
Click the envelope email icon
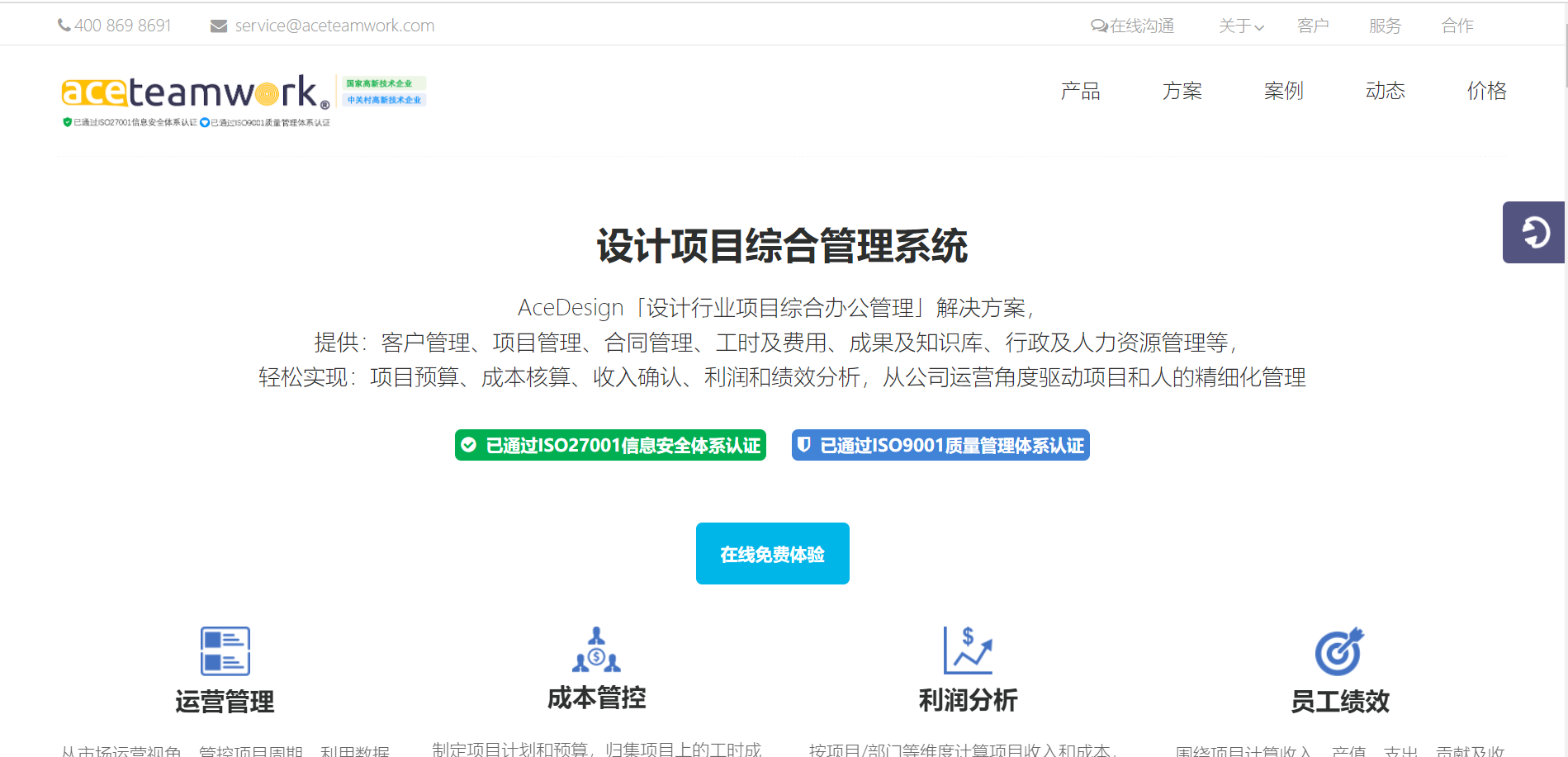(219, 26)
